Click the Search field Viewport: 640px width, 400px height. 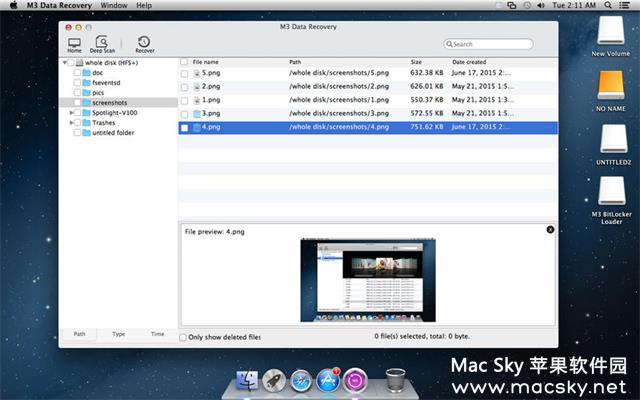488,44
